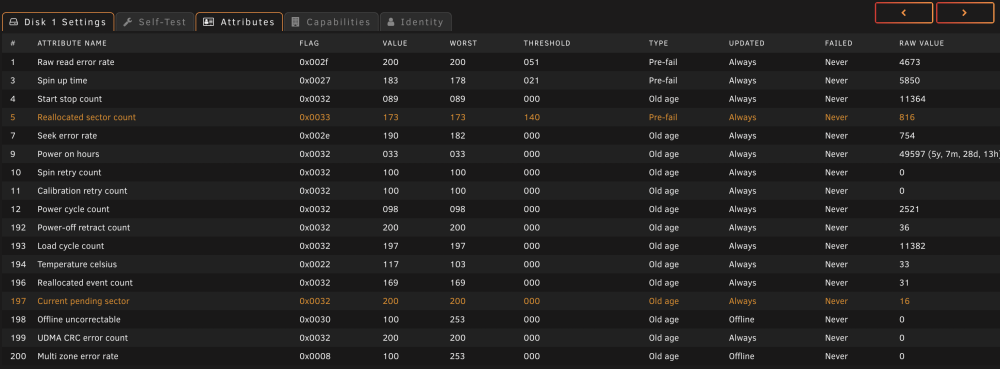Screen dimensions: 1000x369
Task: Click the Type column header
Action: pyautogui.click(x=658, y=43)
